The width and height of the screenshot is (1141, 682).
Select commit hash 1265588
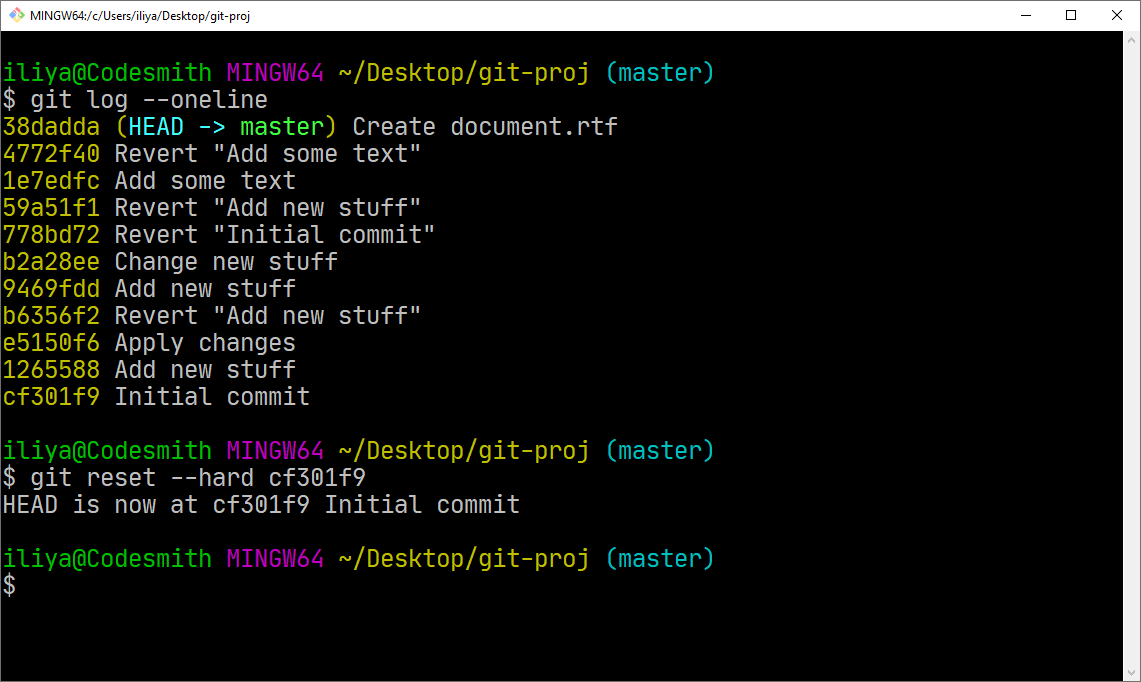tap(51, 370)
